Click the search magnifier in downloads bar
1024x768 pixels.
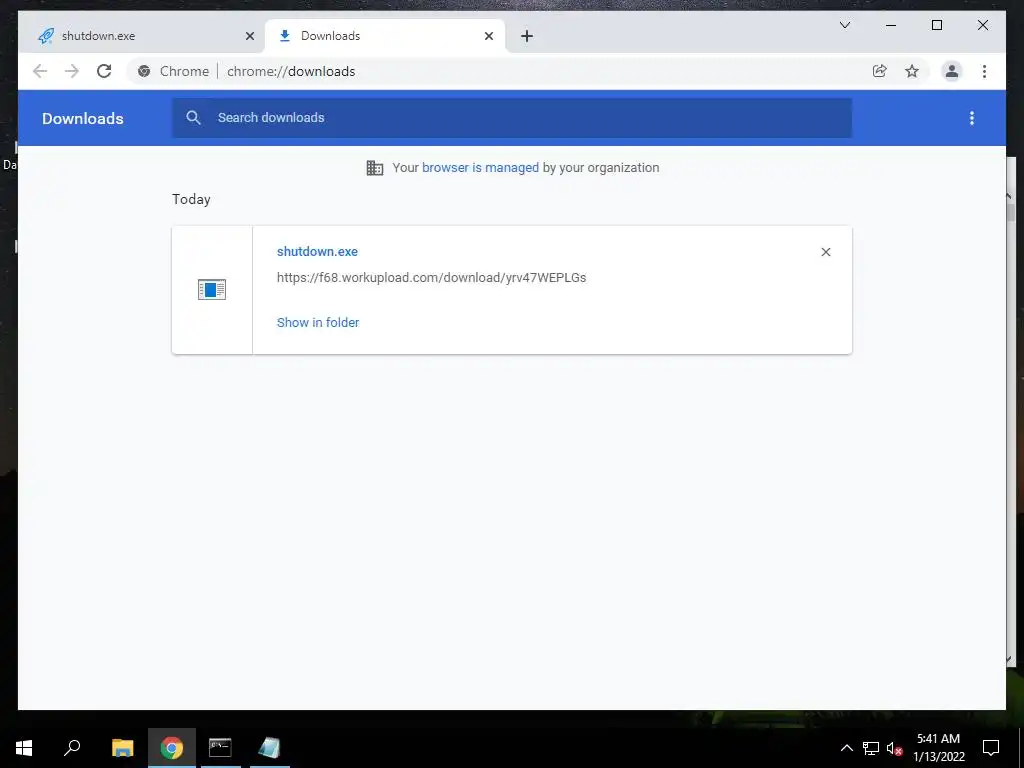(193, 118)
